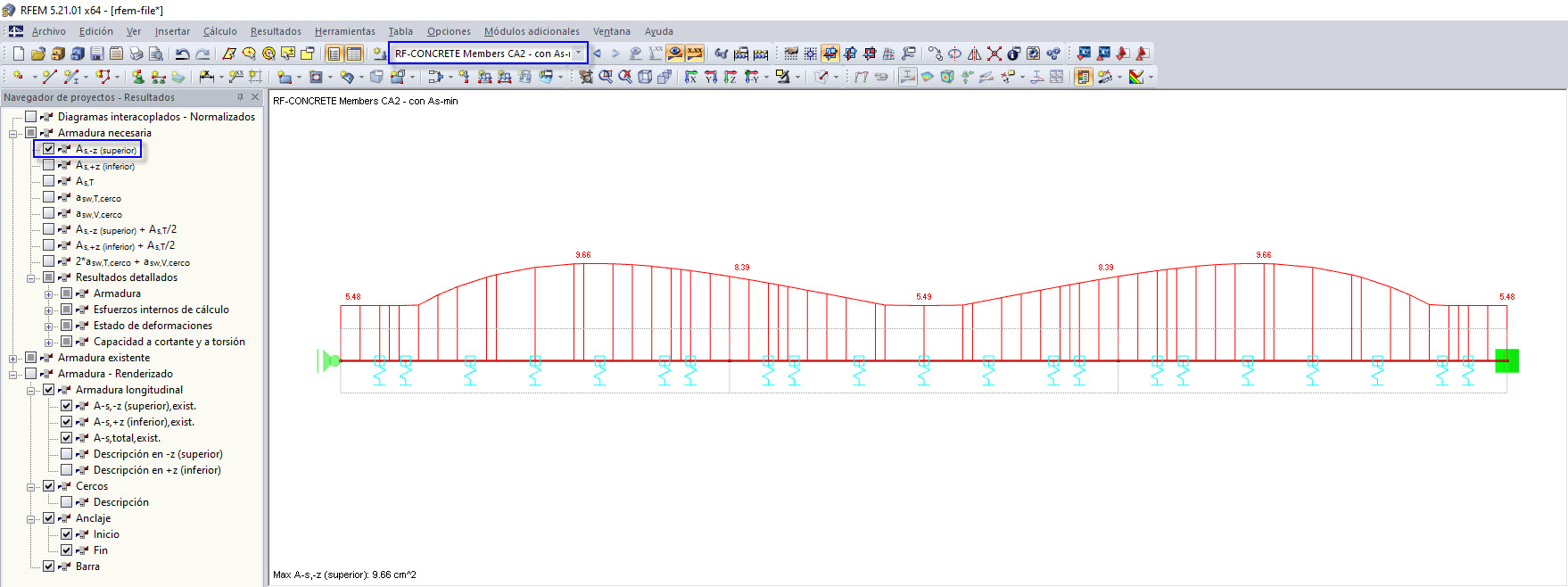
Task: Check Descripción en -z (superior) checkbox
Action: (x=67, y=454)
